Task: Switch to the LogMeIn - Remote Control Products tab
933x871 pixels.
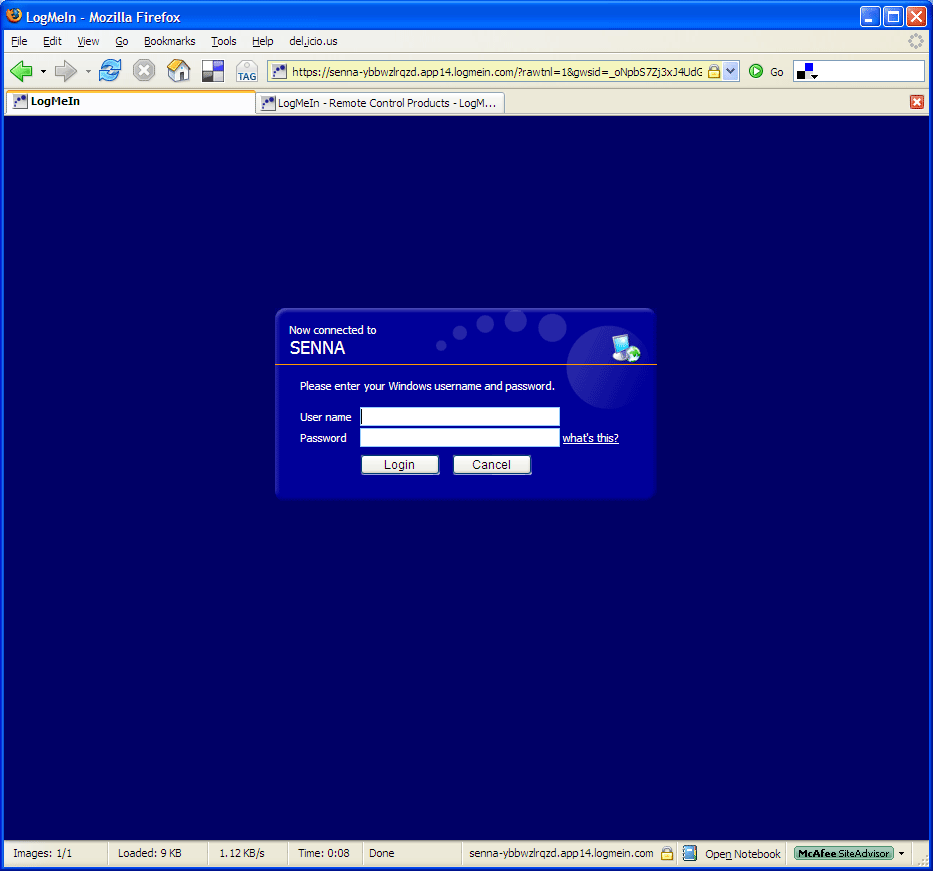Action: click(x=380, y=103)
